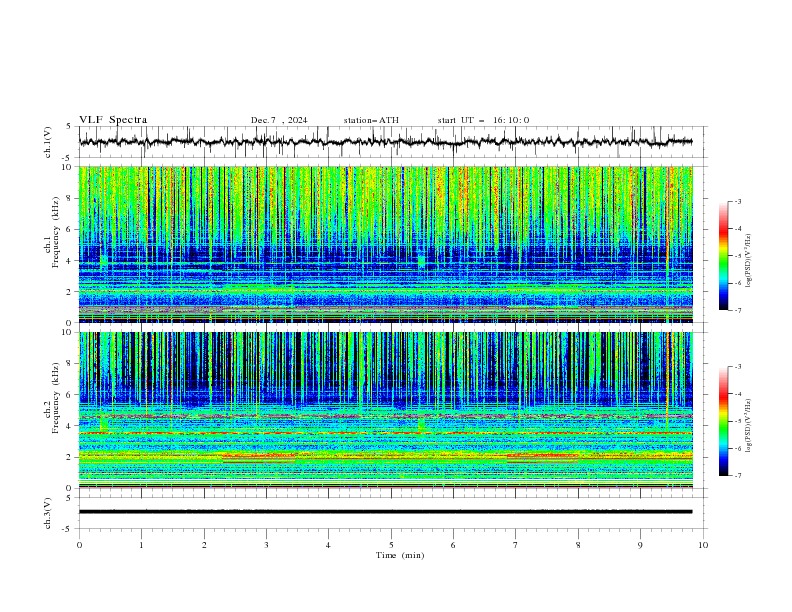The image size is (792, 612).
Task: Click the ch.1 voltage waveform trace
Action: tap(386, 142)
